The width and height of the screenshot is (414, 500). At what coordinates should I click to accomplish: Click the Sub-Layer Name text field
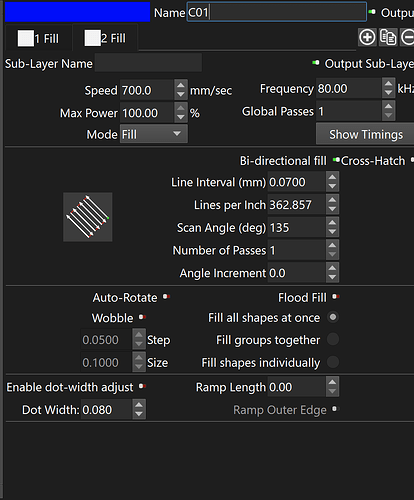pos(148,63)
